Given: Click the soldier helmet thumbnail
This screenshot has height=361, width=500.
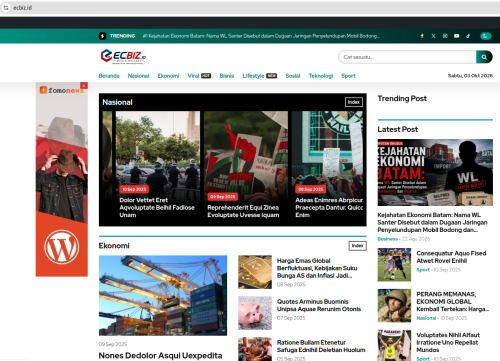Looking at the screenshot, I should click(x=394, y=306).
